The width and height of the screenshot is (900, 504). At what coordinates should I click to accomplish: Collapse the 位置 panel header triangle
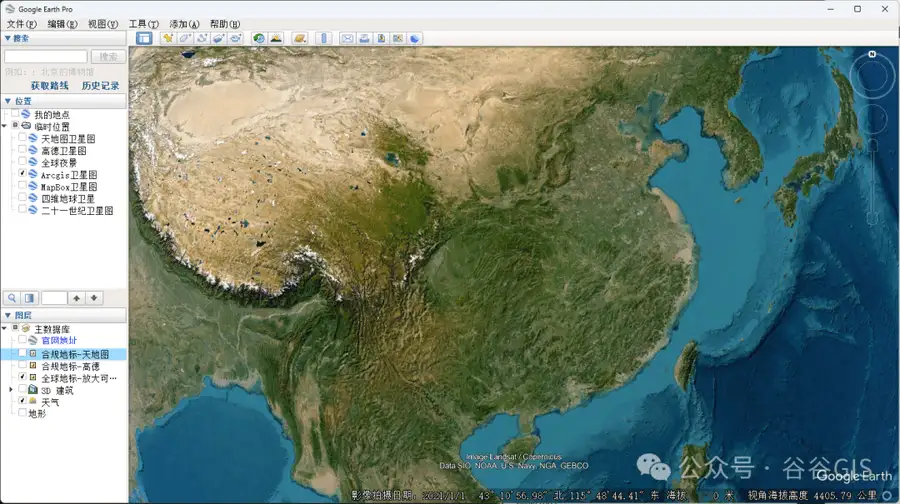pos(7,101)
